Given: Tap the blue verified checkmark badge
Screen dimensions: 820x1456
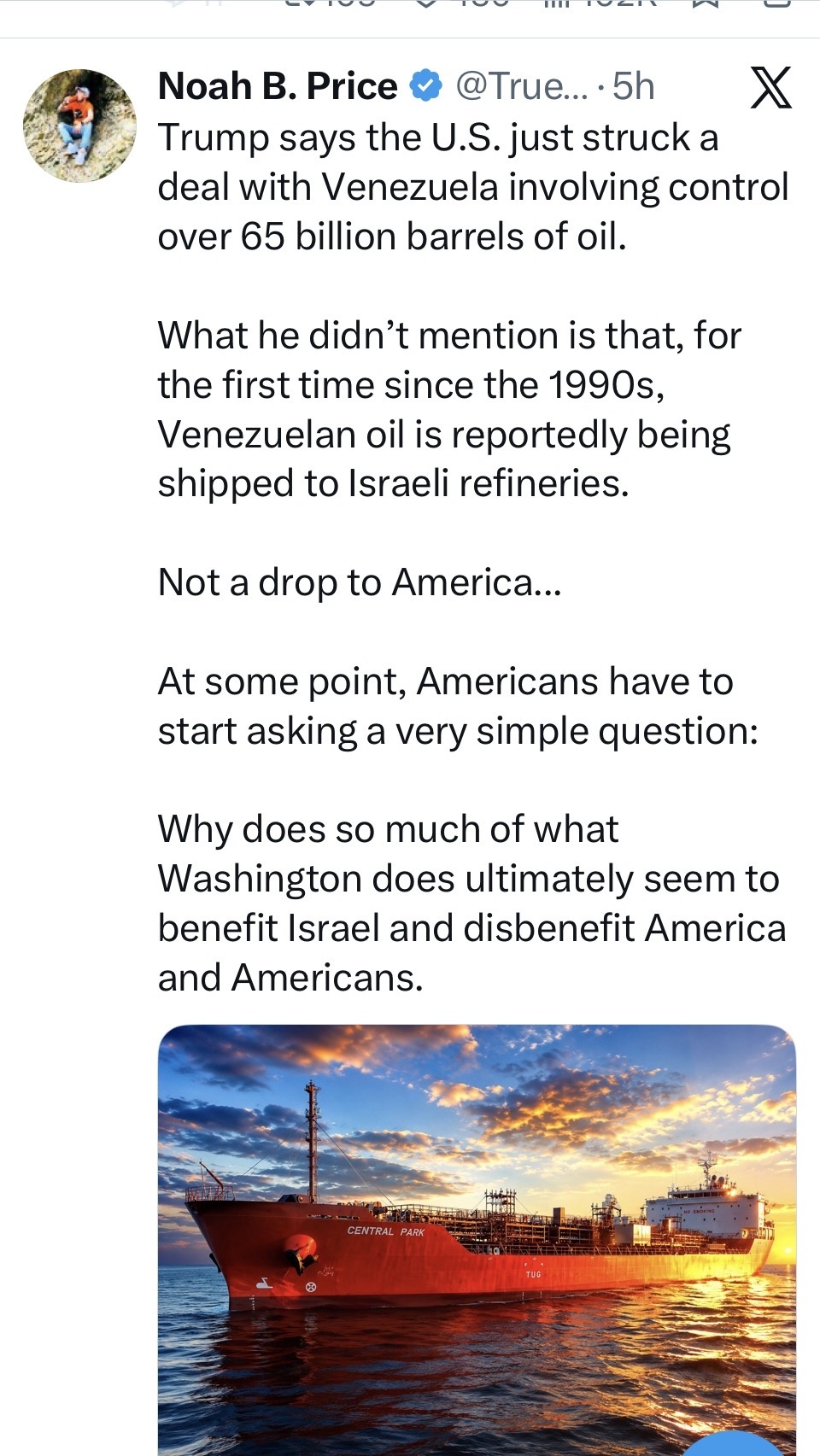Looking at the screenshot, I should (x=426, y=85).
